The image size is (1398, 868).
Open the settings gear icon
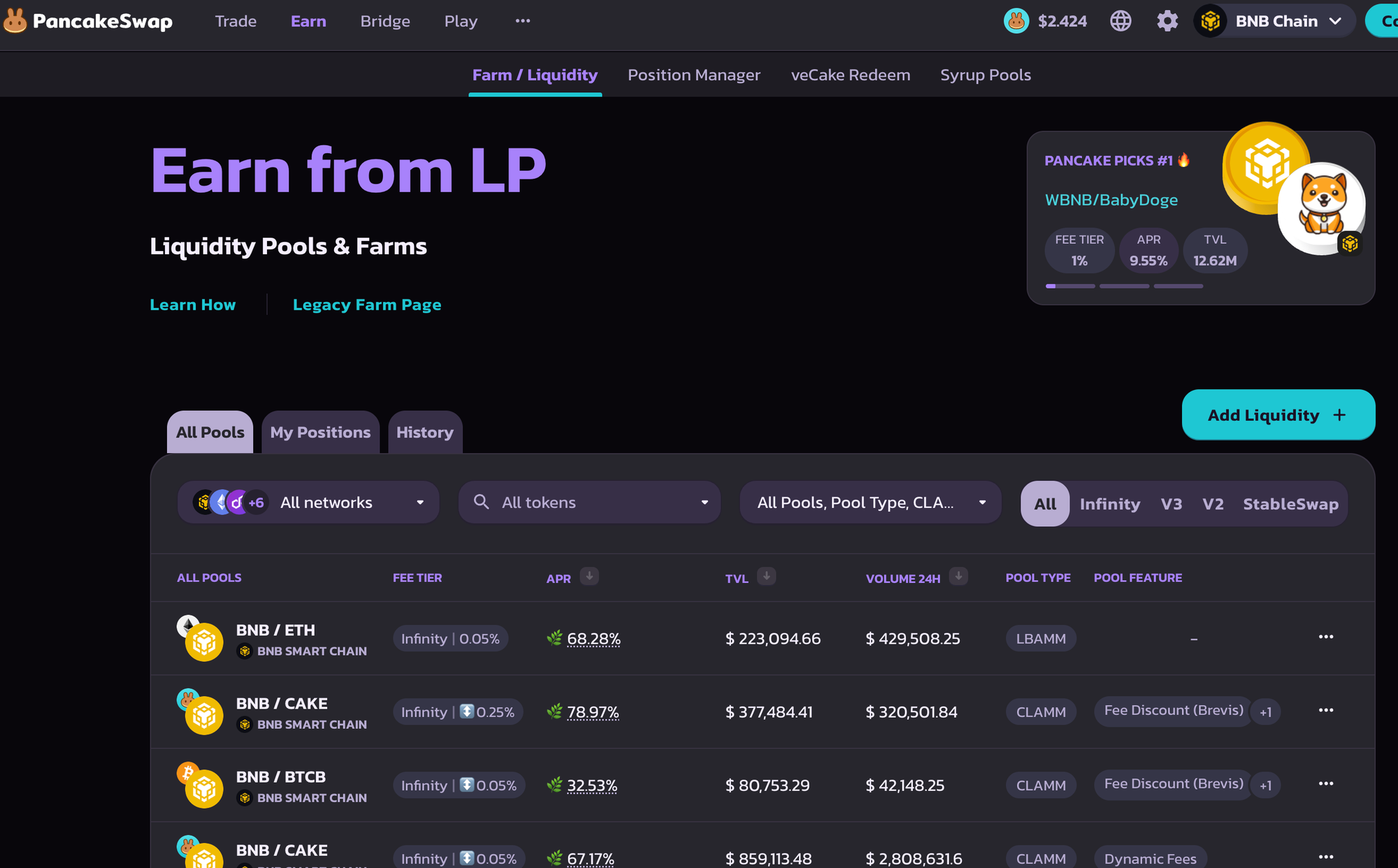[x=1167, y=21]
